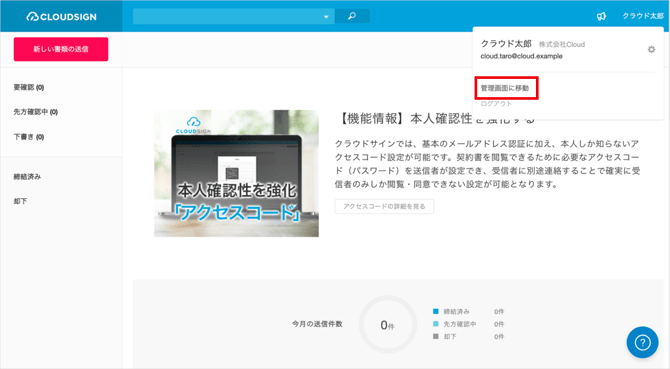Select 管理画面に移動 in the menu
The image size is (670, 369).
[505, 88]
